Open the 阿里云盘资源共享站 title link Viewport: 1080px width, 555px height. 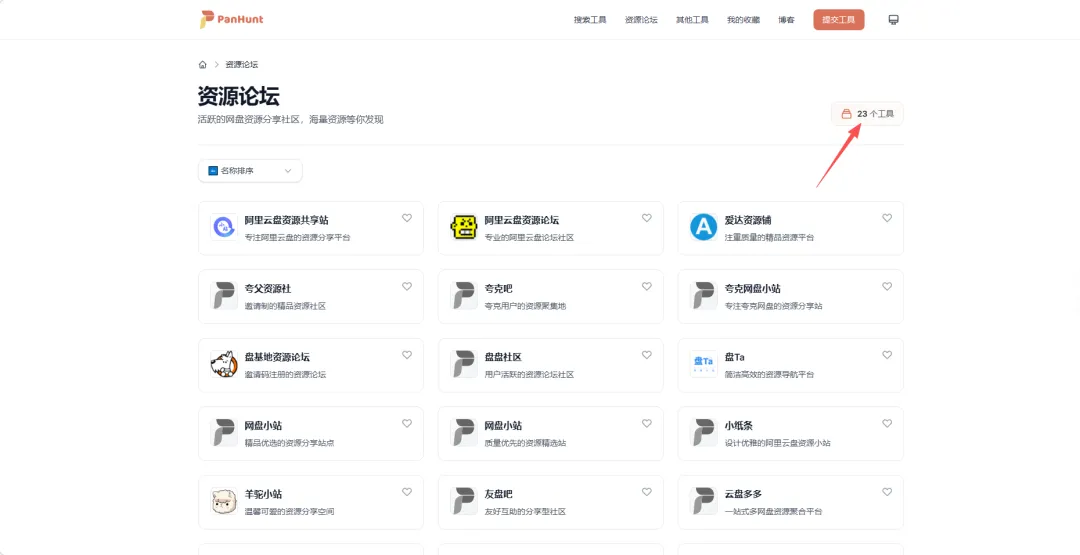point(287,220)
